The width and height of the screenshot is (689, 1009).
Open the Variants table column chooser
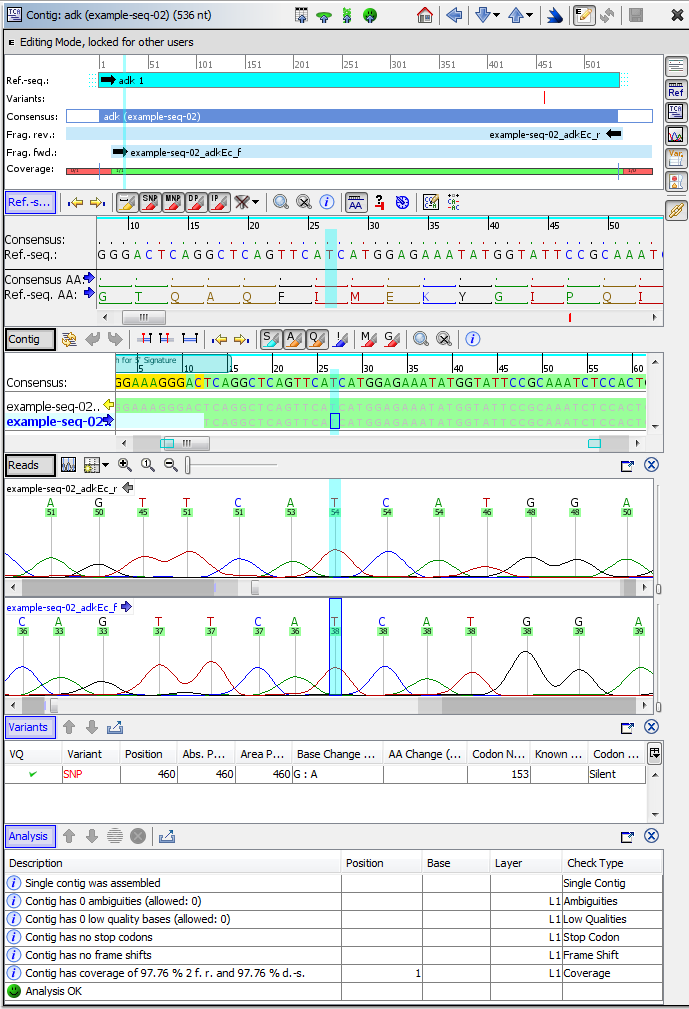(654, 754)
